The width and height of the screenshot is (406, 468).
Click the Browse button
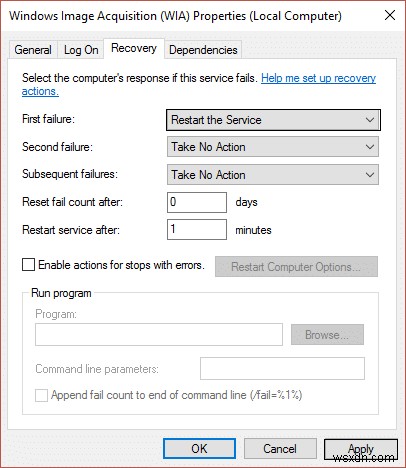(327, 335)
